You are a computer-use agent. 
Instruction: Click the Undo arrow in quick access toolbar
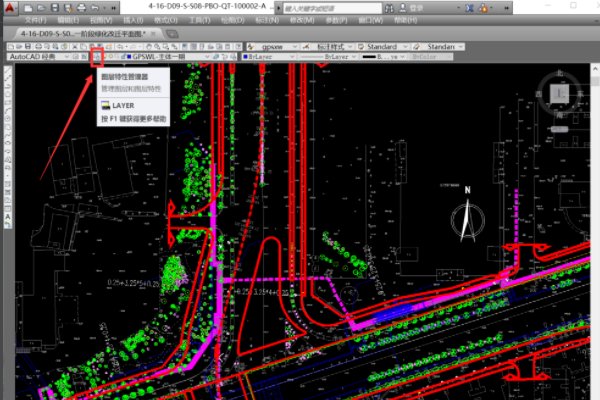(95, 8)
